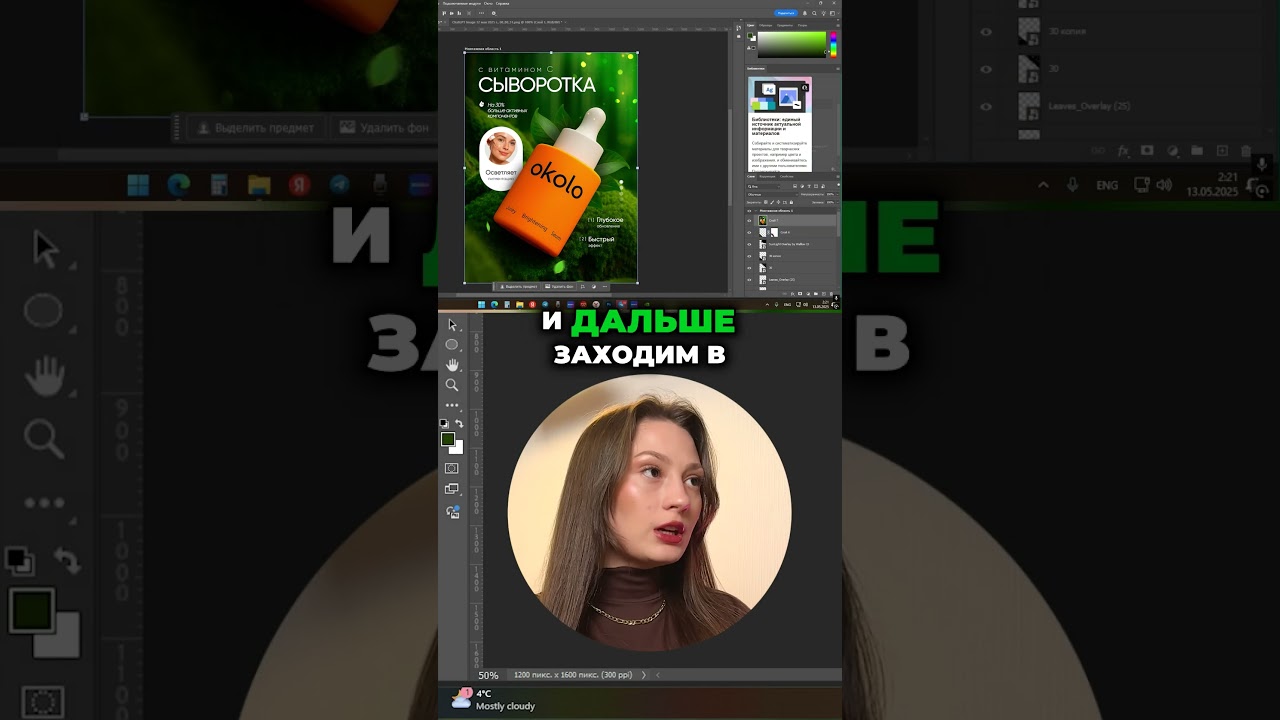This screenshot has width=1280, height=720.
Task: Open Color panel hamburger menu
Action: click(x=837, y=25)
